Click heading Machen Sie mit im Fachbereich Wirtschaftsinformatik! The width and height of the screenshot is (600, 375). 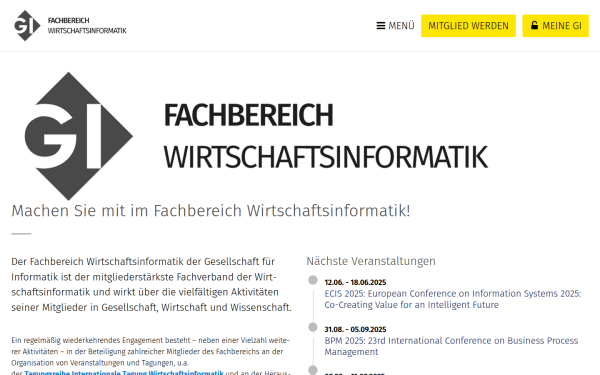point(210,211)
